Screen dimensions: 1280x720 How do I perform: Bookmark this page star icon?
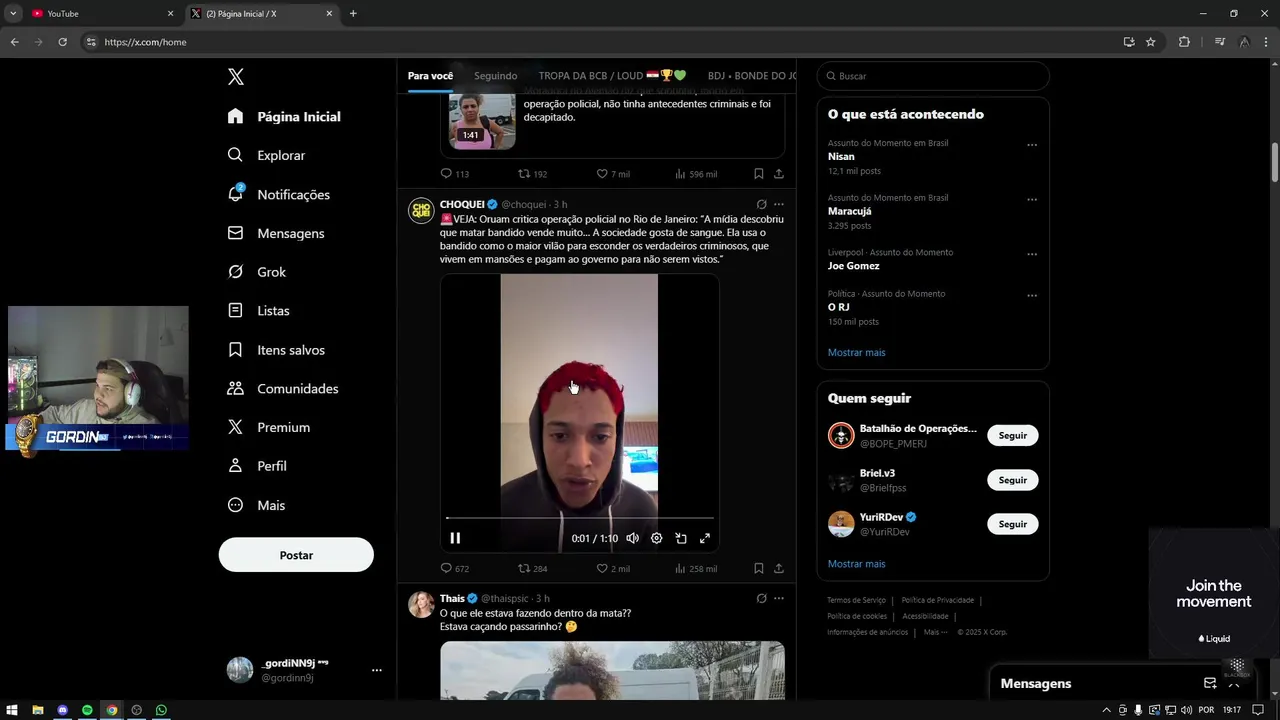[1151, 42]
